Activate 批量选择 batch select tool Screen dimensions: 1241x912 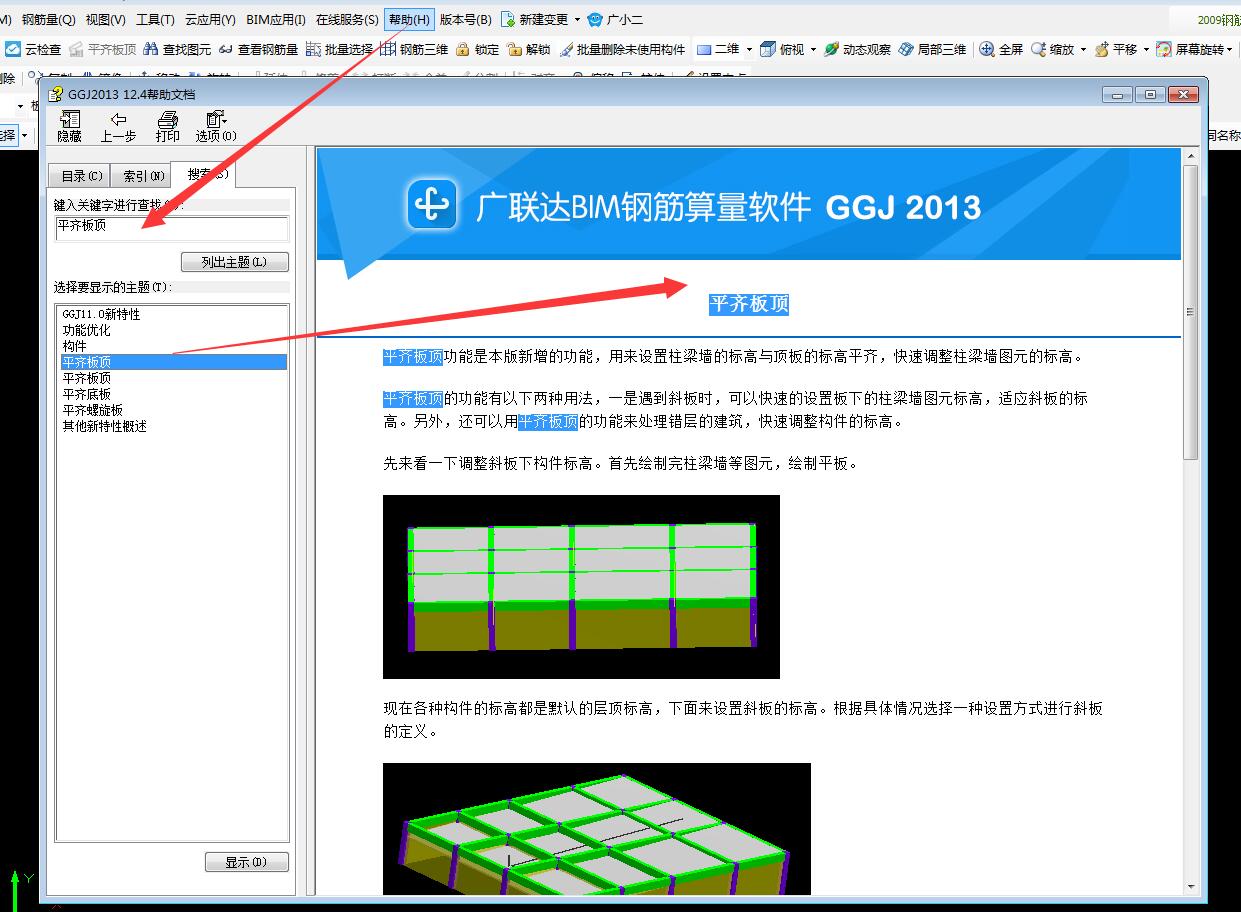[x=340, y=49]
